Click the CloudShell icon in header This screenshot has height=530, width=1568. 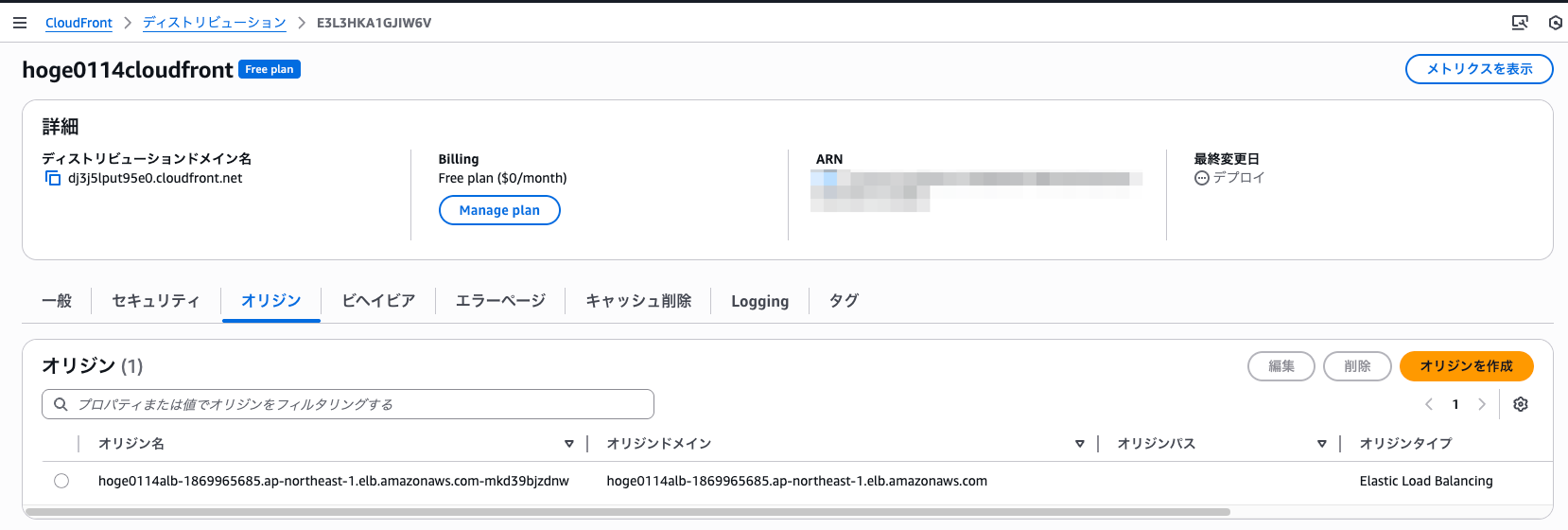point(1520,23)
